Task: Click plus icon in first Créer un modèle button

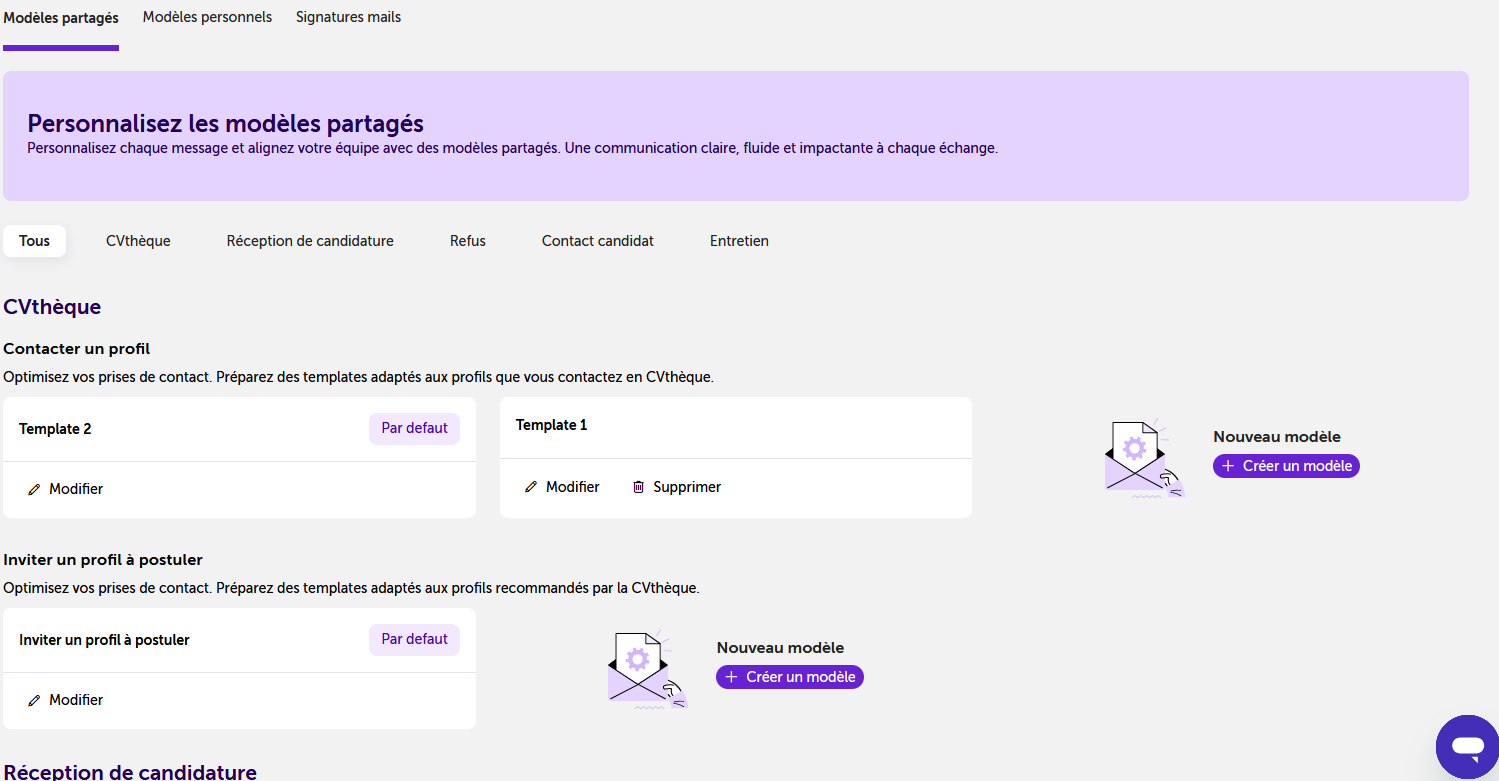Action: click(x=1228, y=466)
